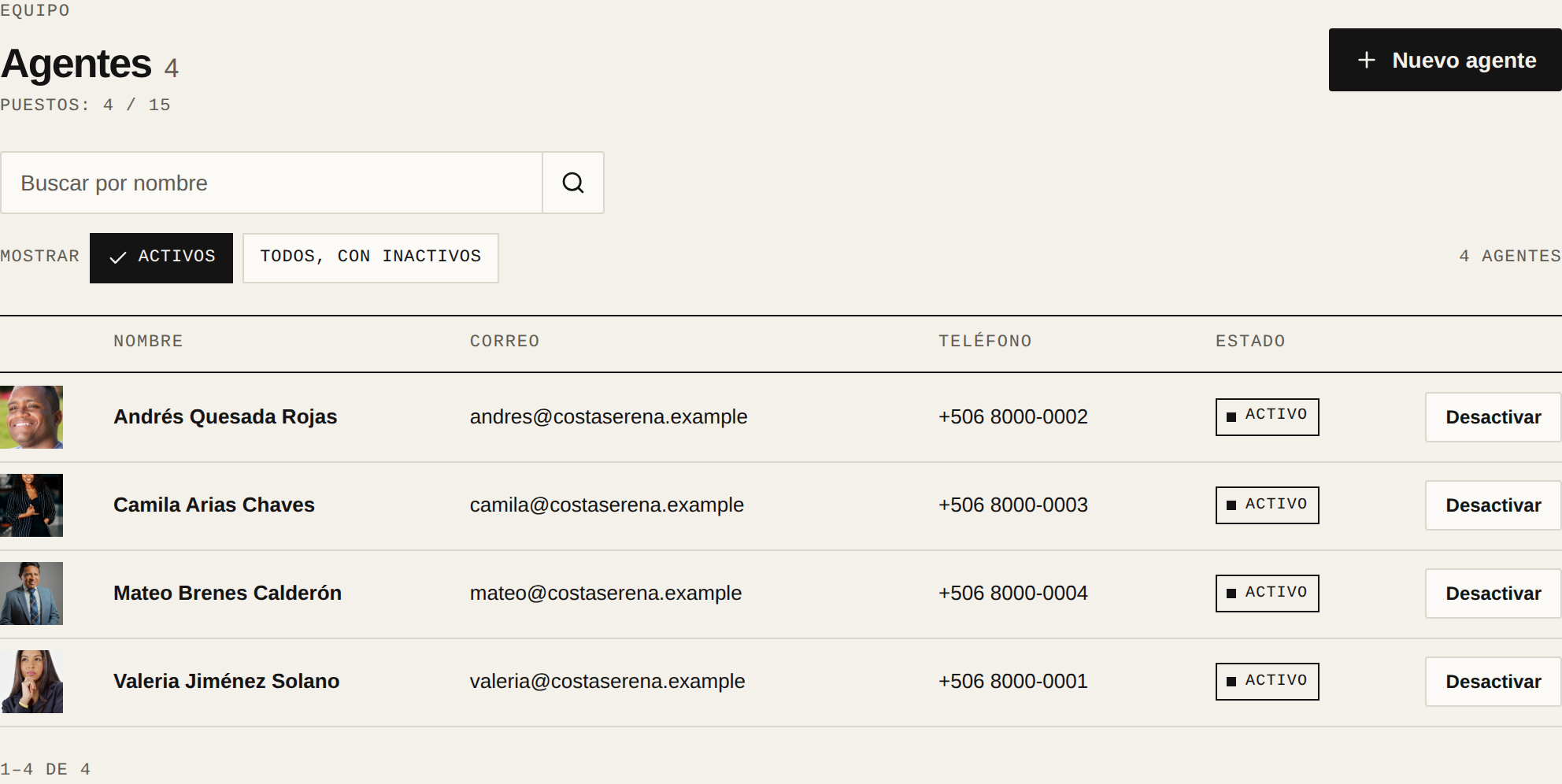The image size is (1562, 784).
Task: Click the Nombre column header
Action: [x=148, y=341]
